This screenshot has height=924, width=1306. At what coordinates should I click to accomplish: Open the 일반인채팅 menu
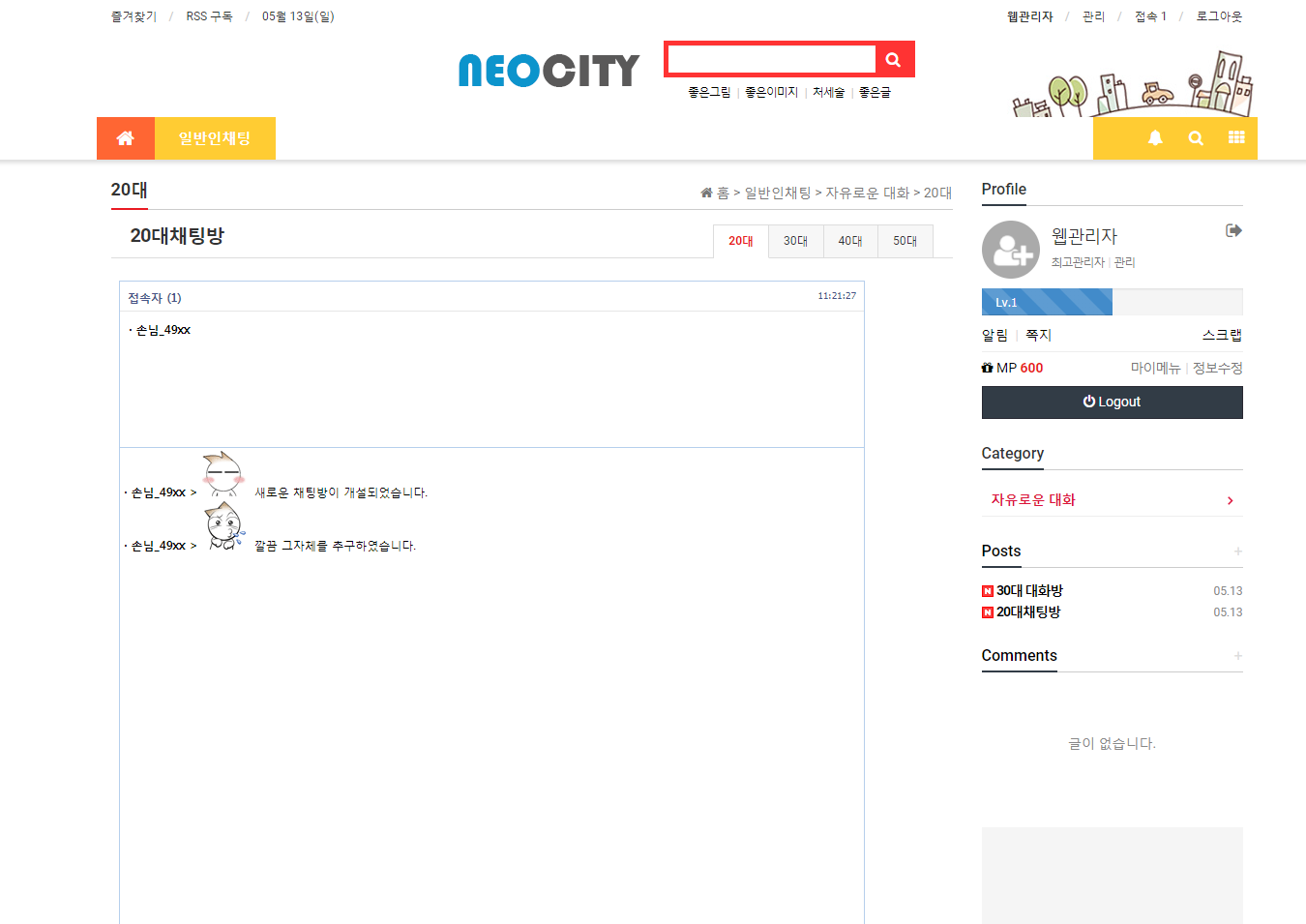tap(215, 138)
